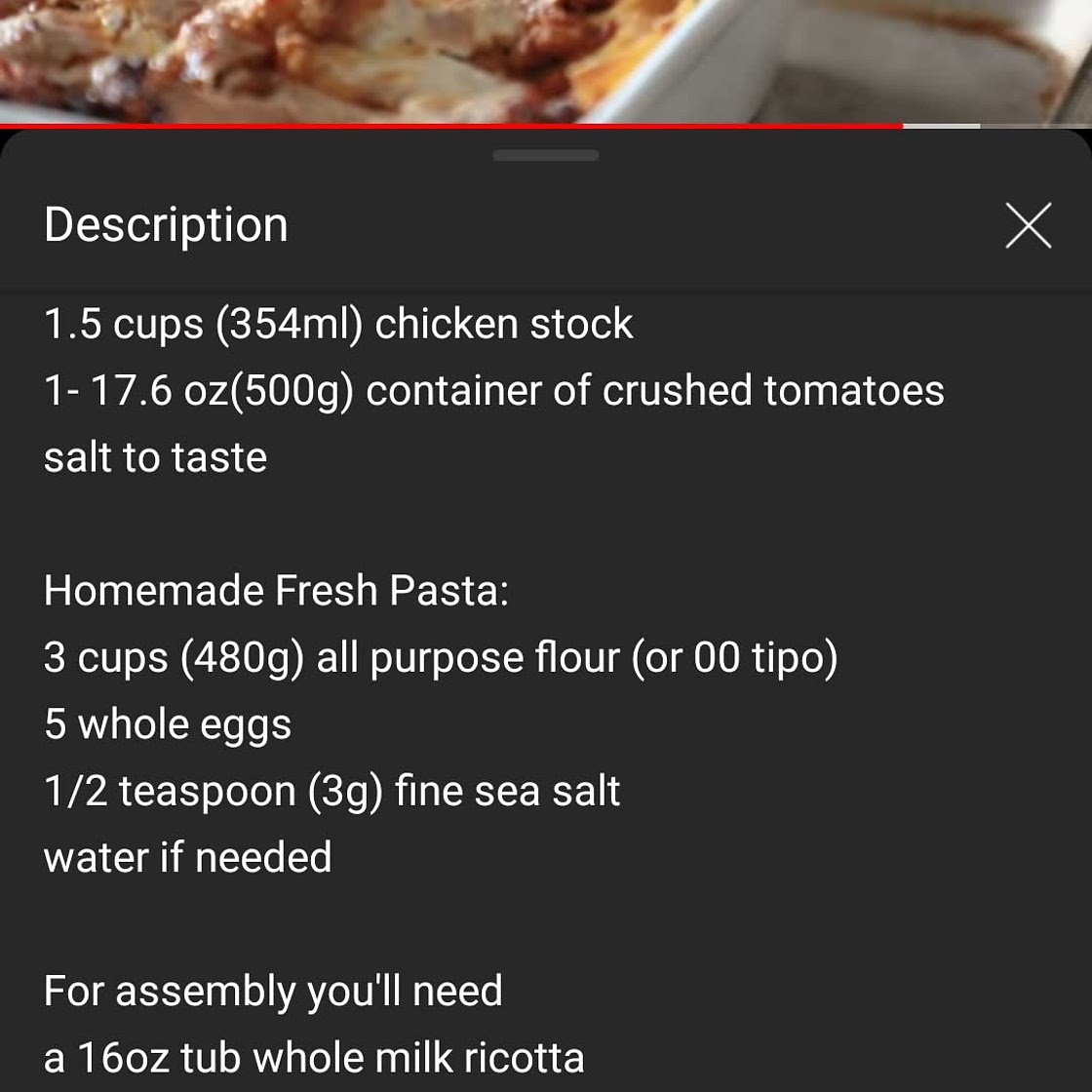Screen dimensions: 1092x1092
Task: Tap the '5 whole eggs' line
Action: (168, 725)
